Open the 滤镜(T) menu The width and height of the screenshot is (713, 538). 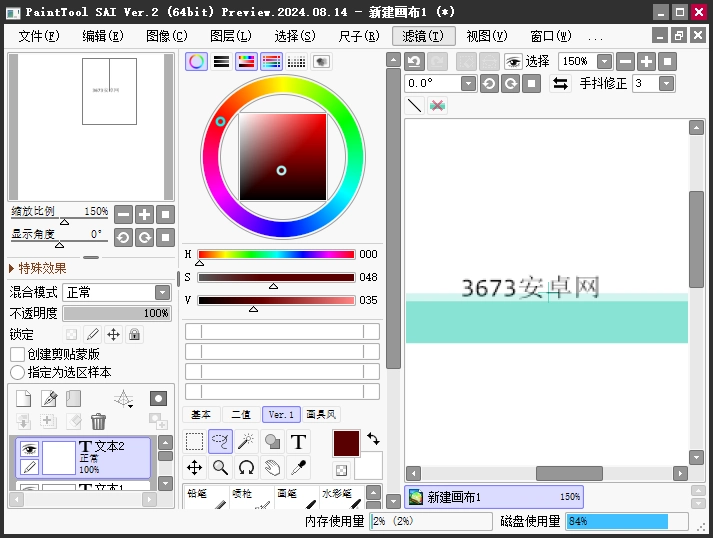coord(423,36)
